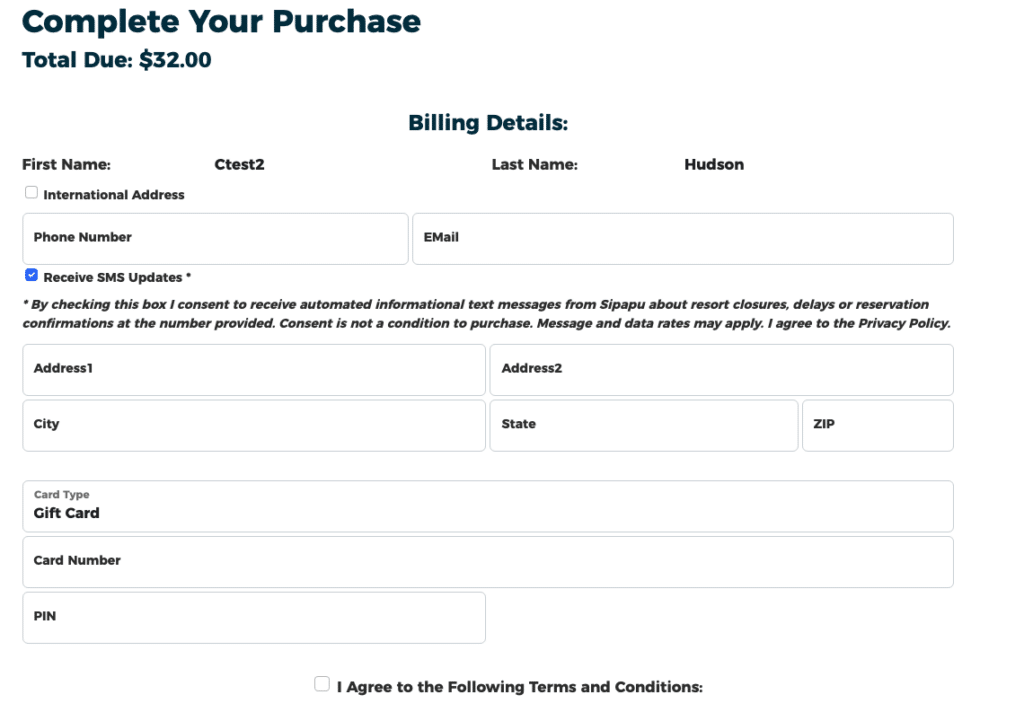This screenshot has width=1024, height=712.
Task: Focus the gift card PIN field
Action: 254,618
